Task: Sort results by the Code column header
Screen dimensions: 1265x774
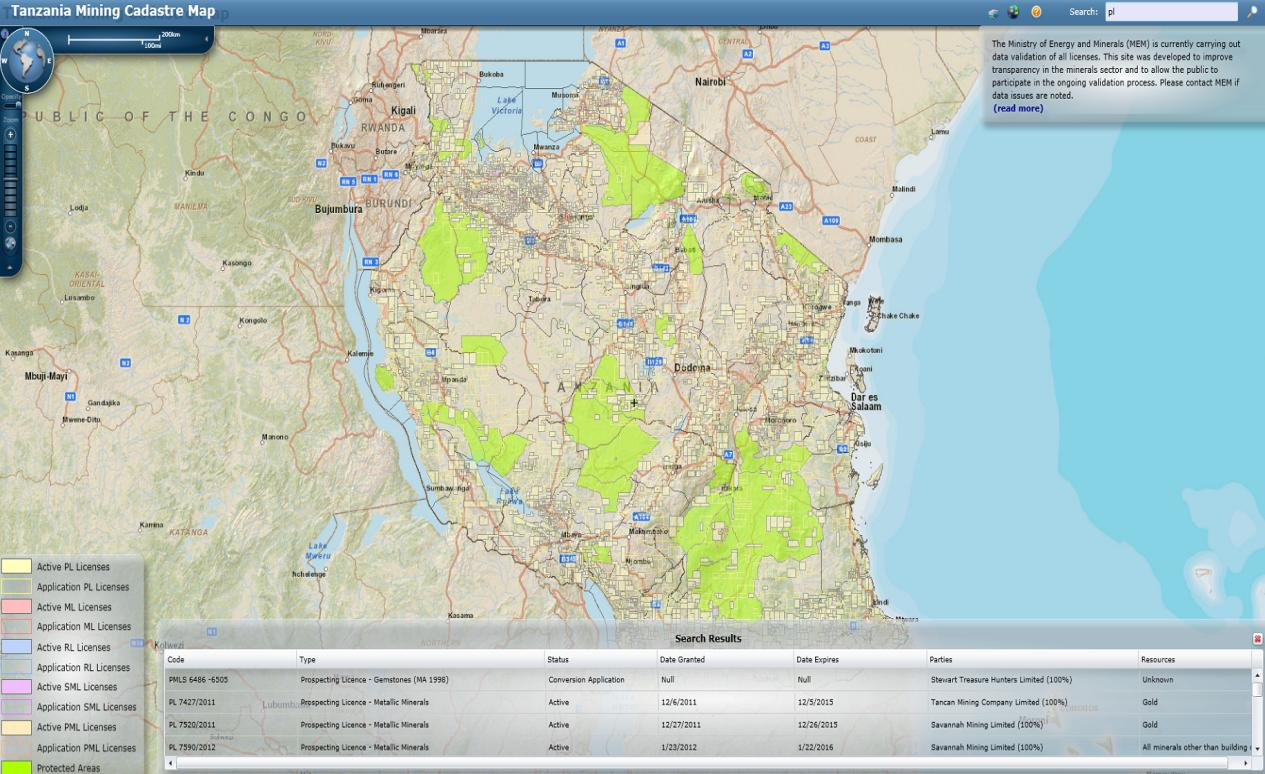Action: point(231,659)
